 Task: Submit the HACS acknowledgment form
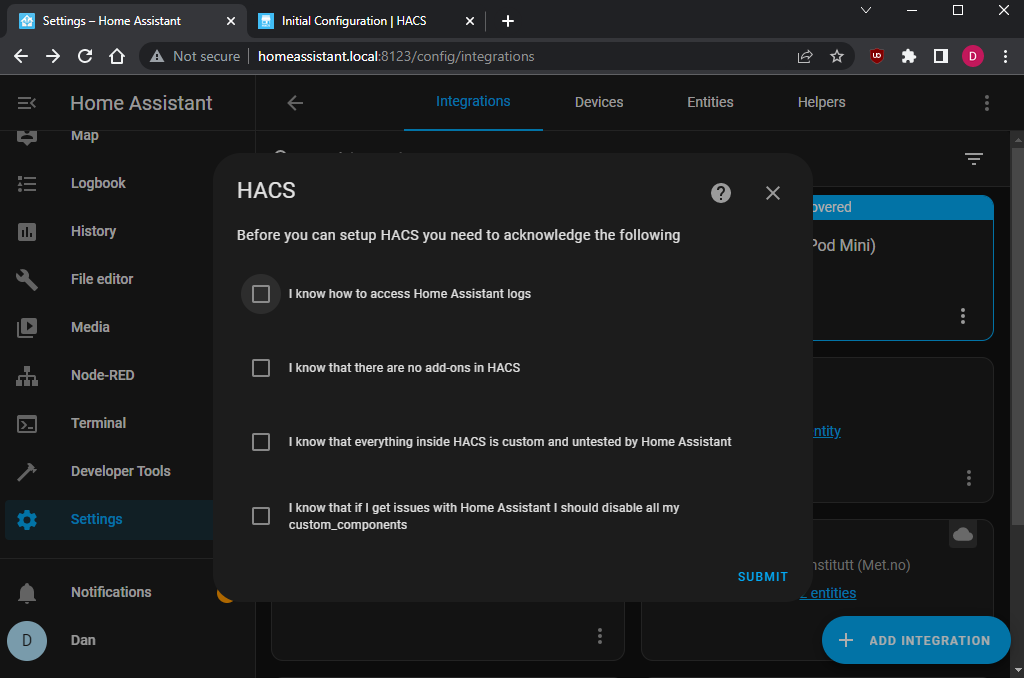pyautogui.click(x=762, y=577)
